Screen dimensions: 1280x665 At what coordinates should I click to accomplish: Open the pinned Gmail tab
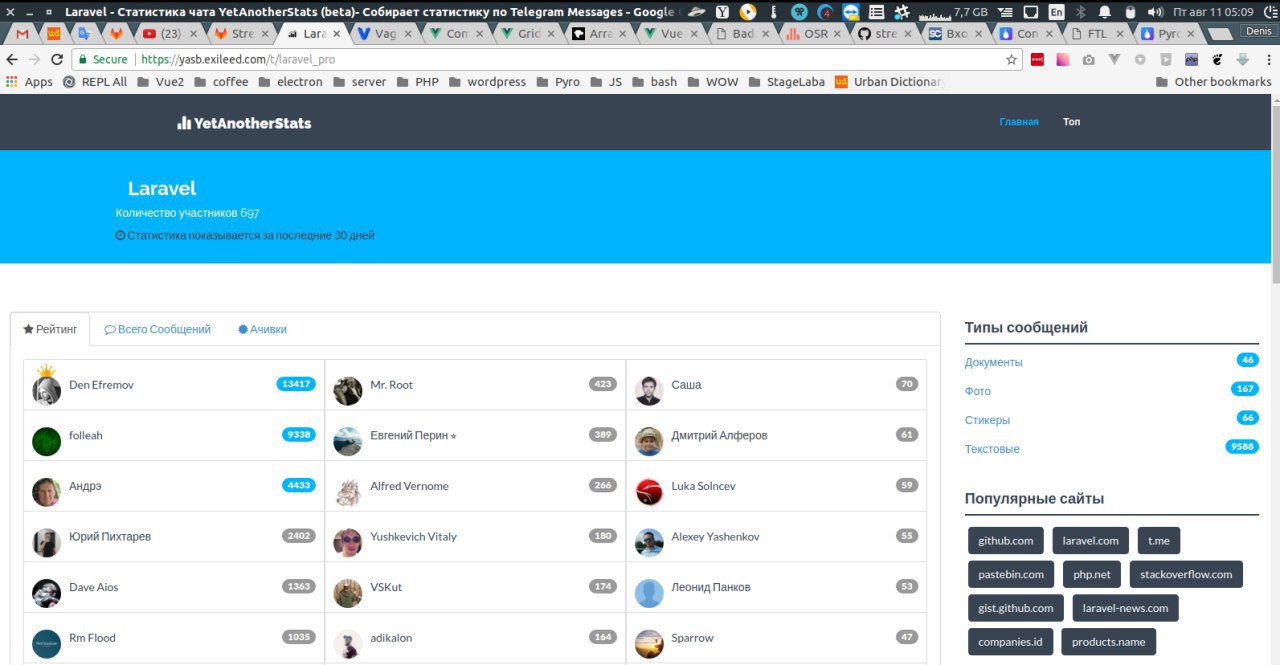click(22, 33)
